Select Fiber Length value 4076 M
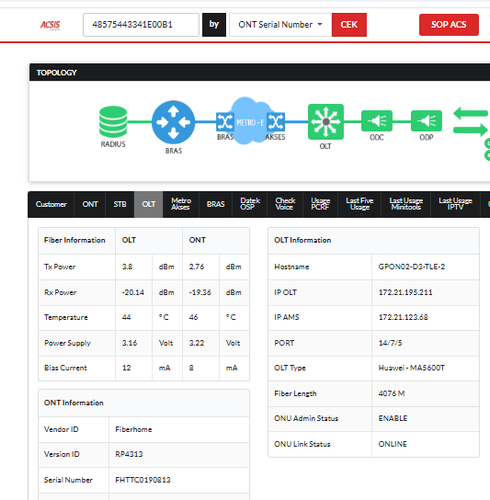 (x=391, y=393)
